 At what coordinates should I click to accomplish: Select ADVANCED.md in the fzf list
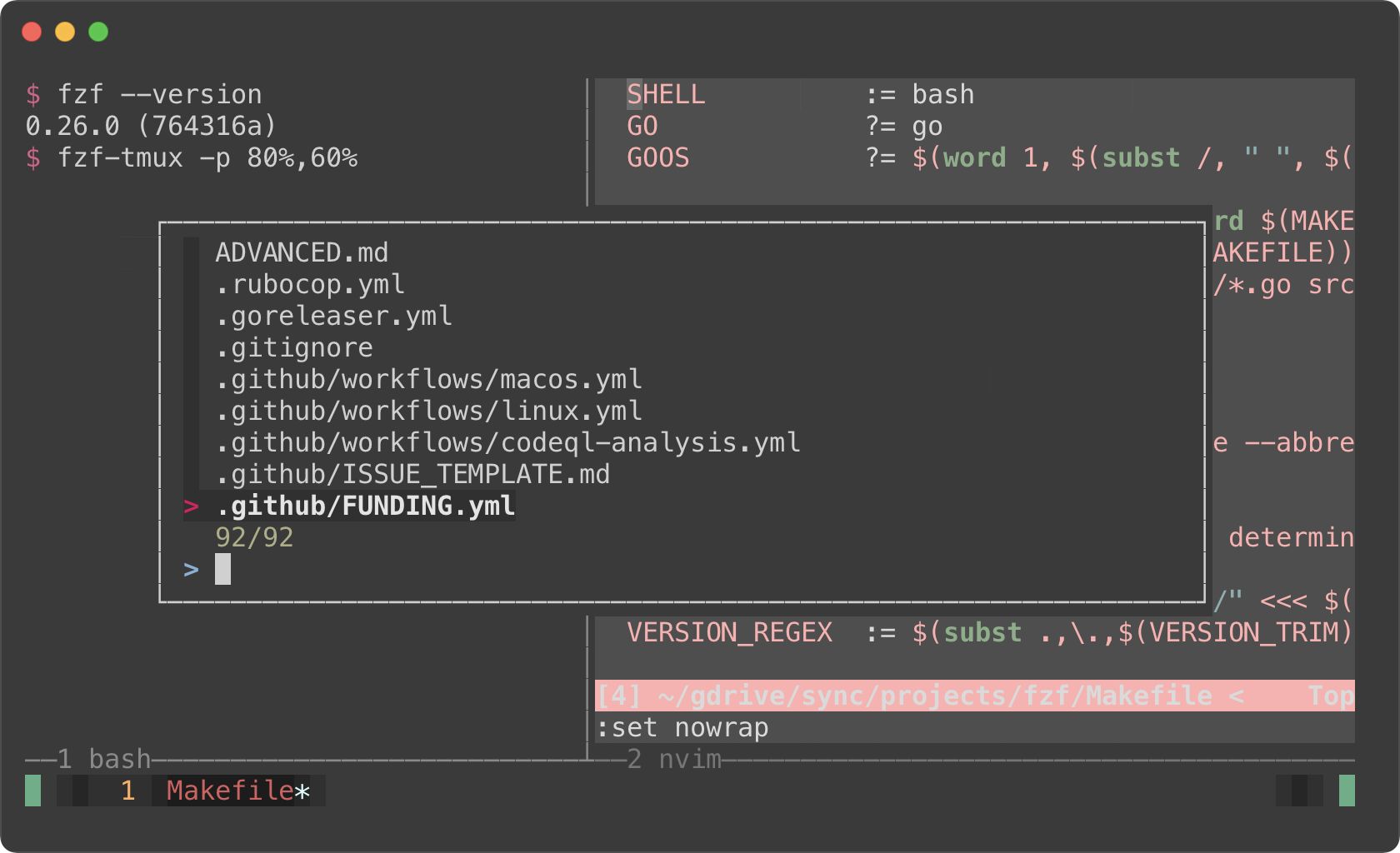coord(302,252)
